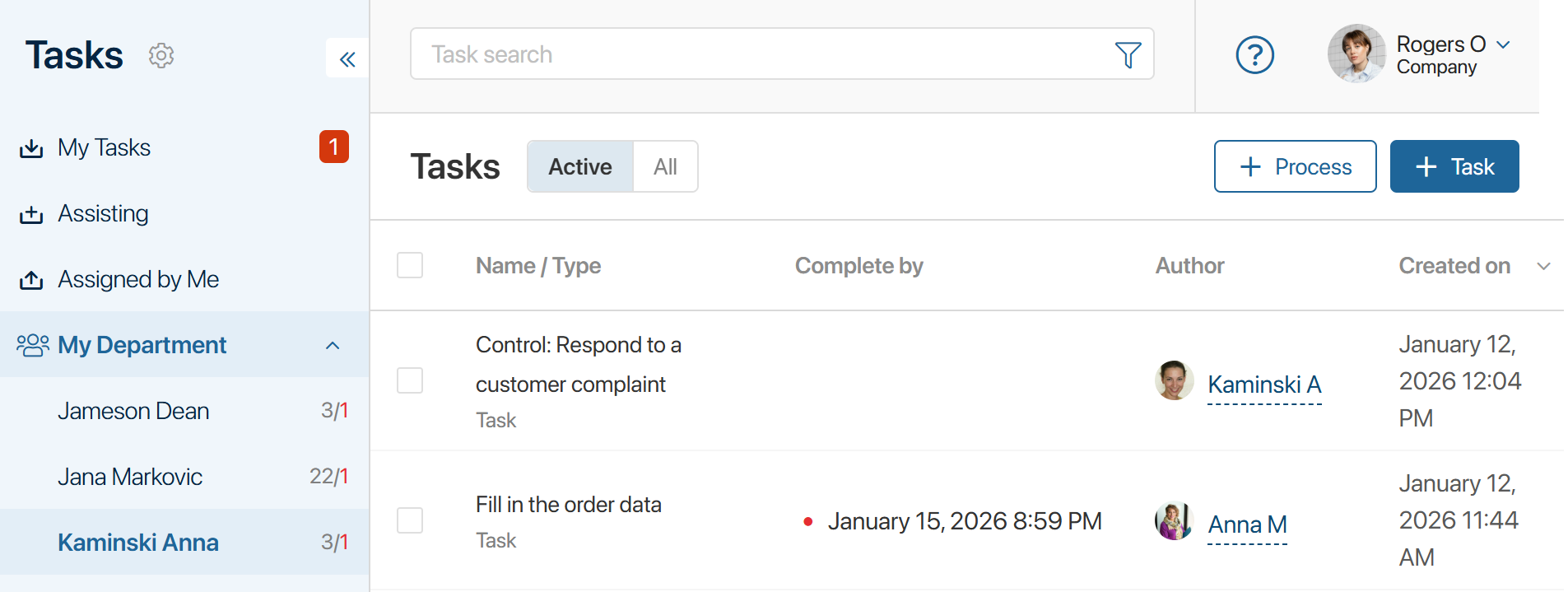Select the Fill in the order data checkbox
The height and width of the screenshot is (592, 1568).
pos(410,520)
